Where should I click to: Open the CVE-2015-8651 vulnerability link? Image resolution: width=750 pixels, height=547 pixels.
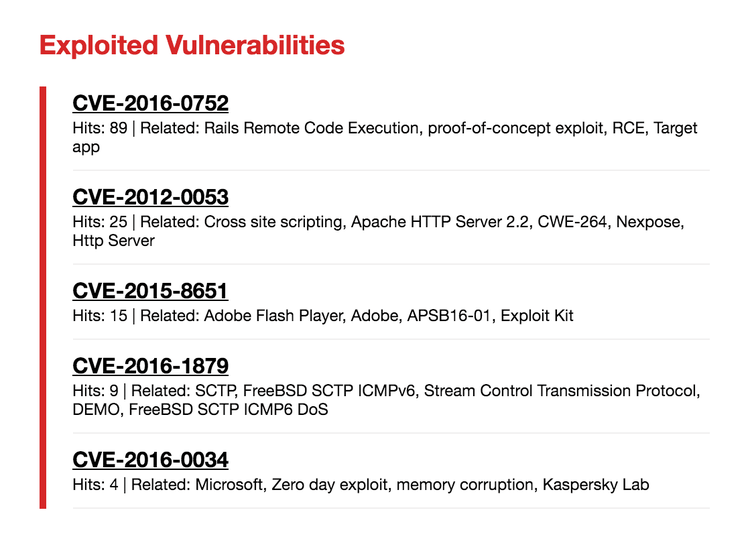(150, 291)
